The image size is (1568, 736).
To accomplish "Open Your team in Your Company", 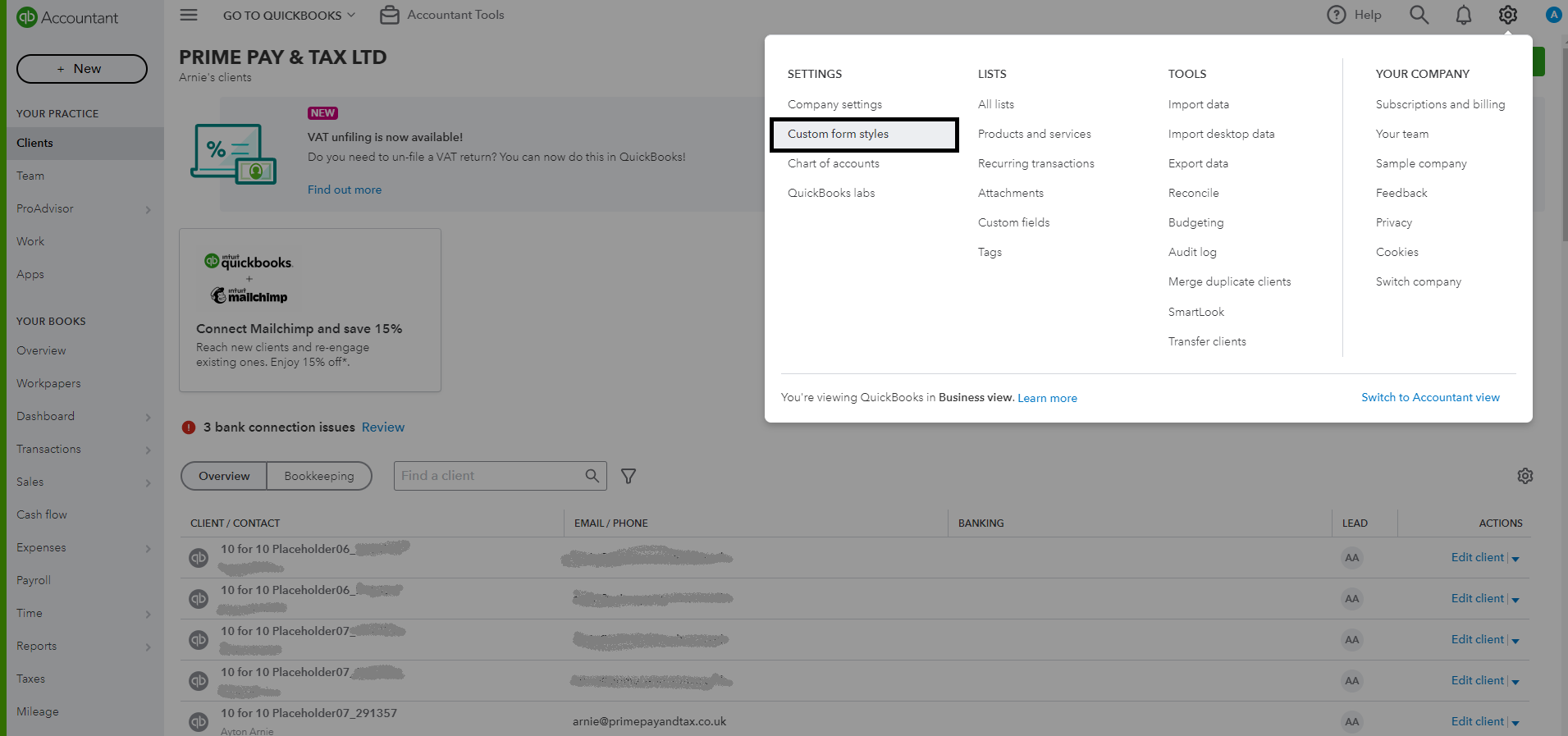I will point(1401,134).
